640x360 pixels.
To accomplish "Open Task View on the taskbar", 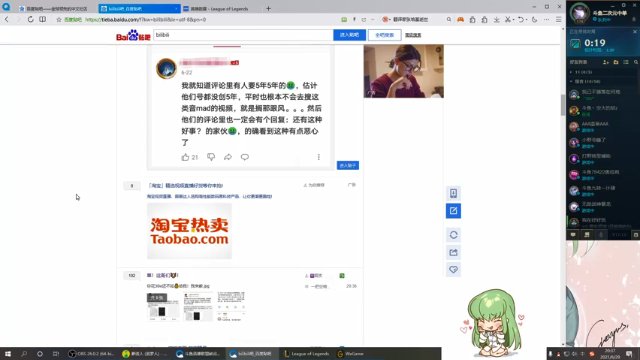I will (x=56, y=353).
